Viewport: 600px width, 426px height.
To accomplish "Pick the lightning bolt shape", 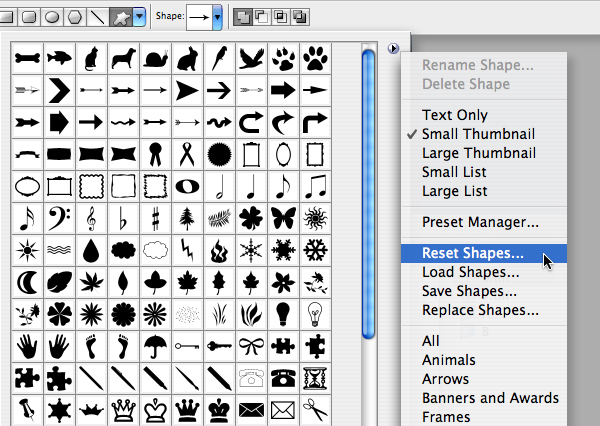I will 187,251.
